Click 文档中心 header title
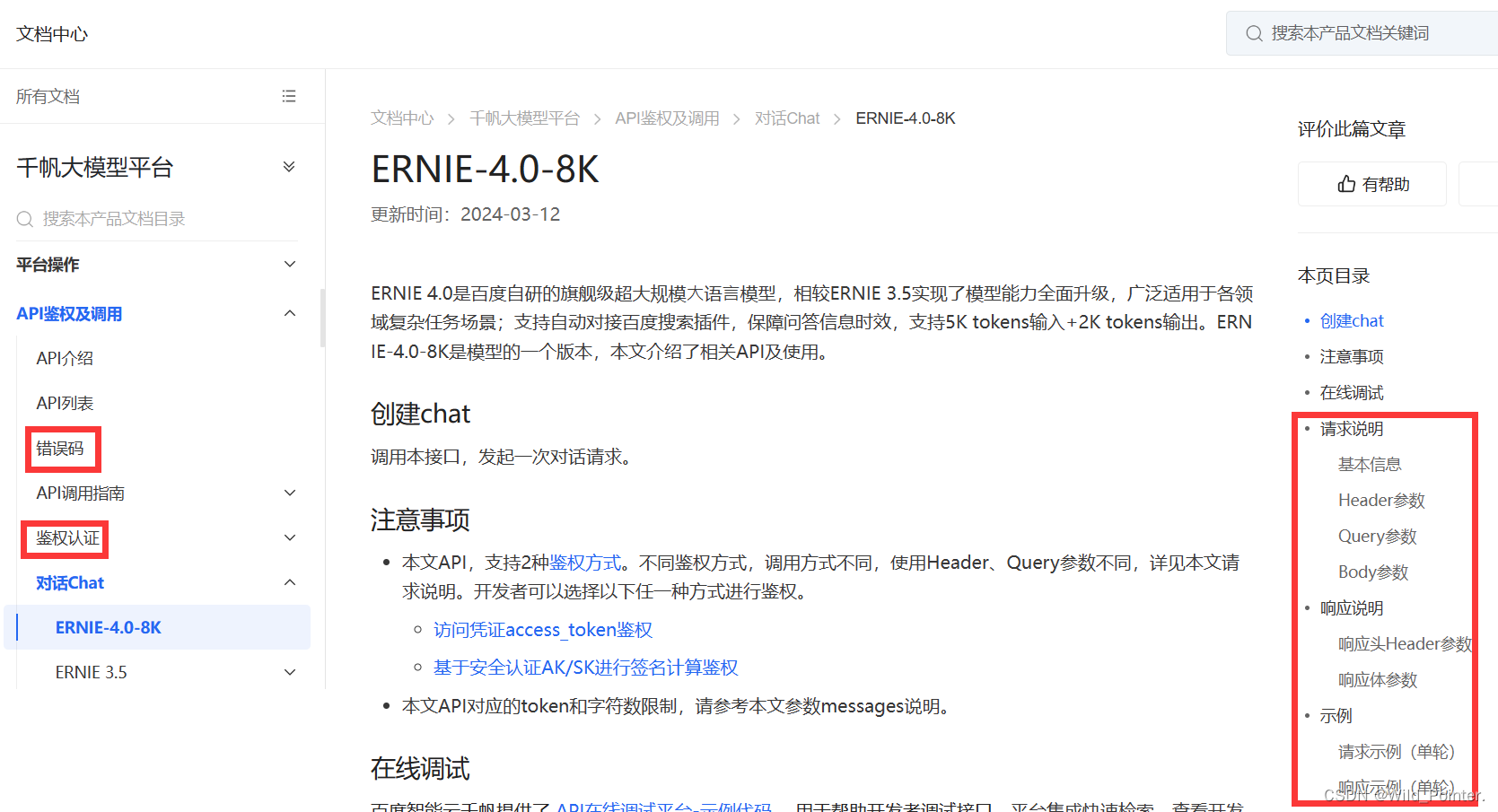The height and width of the screenshot is (812, 1498). [52, 34]
